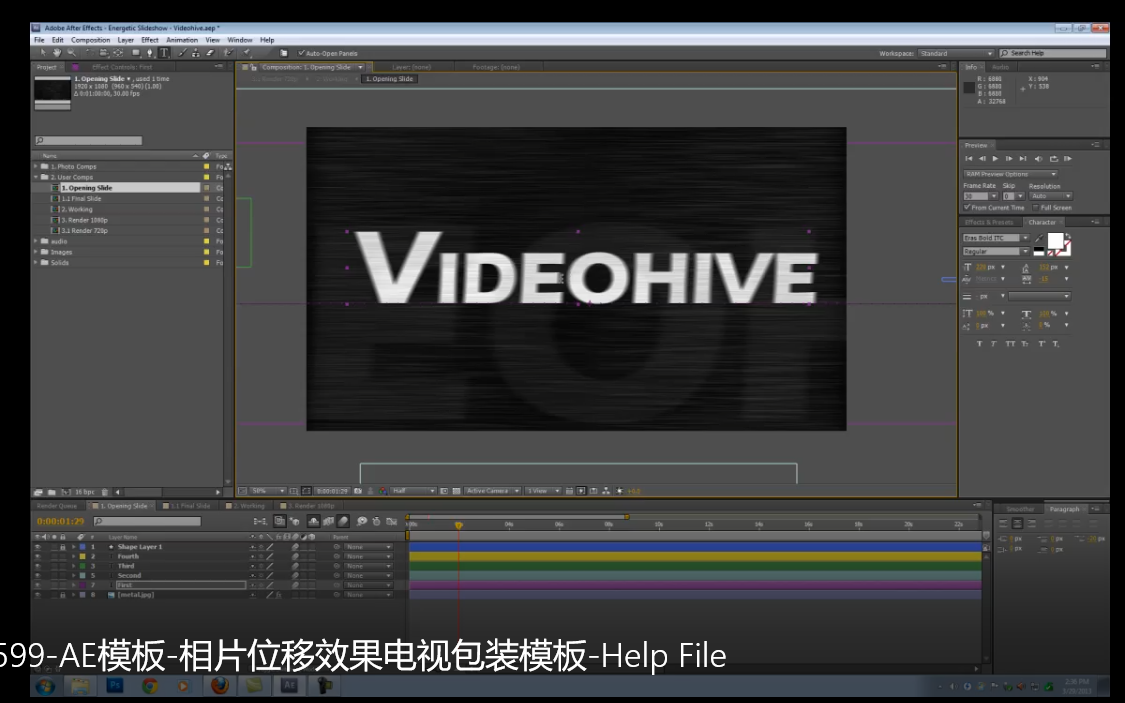Viewport: 1125px width, 703px height.
Task: Enable the Full Screen checkbox
Action: pyautogui.click(x=1035, y=207)
